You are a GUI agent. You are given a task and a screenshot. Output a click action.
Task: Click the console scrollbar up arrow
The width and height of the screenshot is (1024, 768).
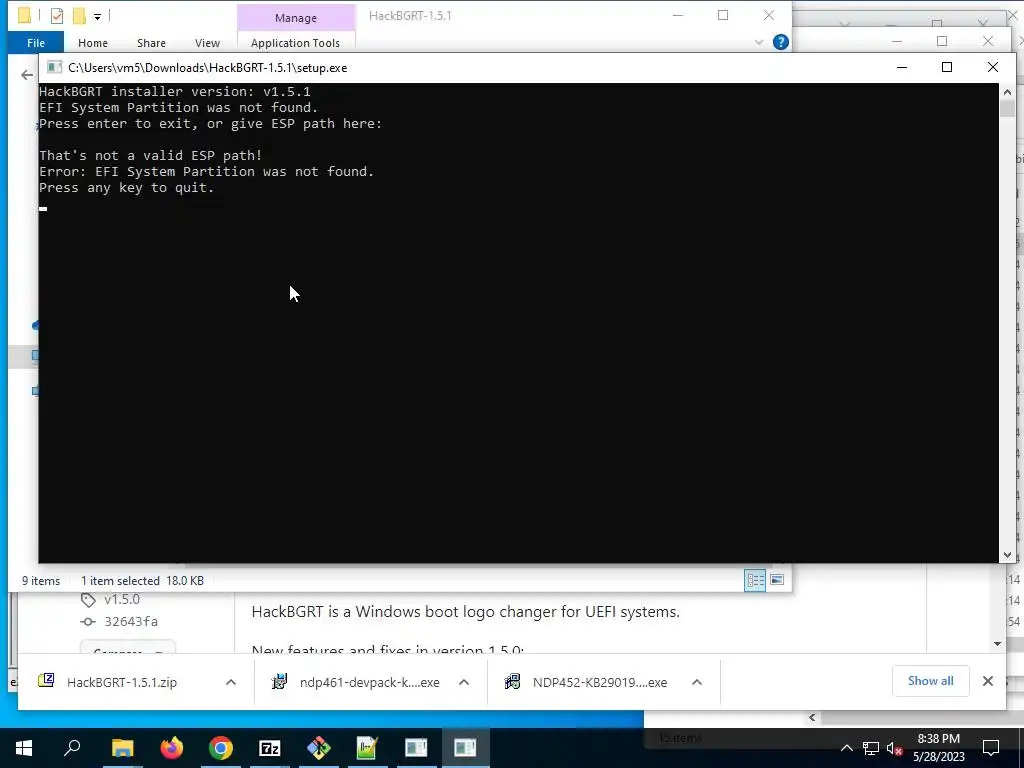pos(1007,92)
